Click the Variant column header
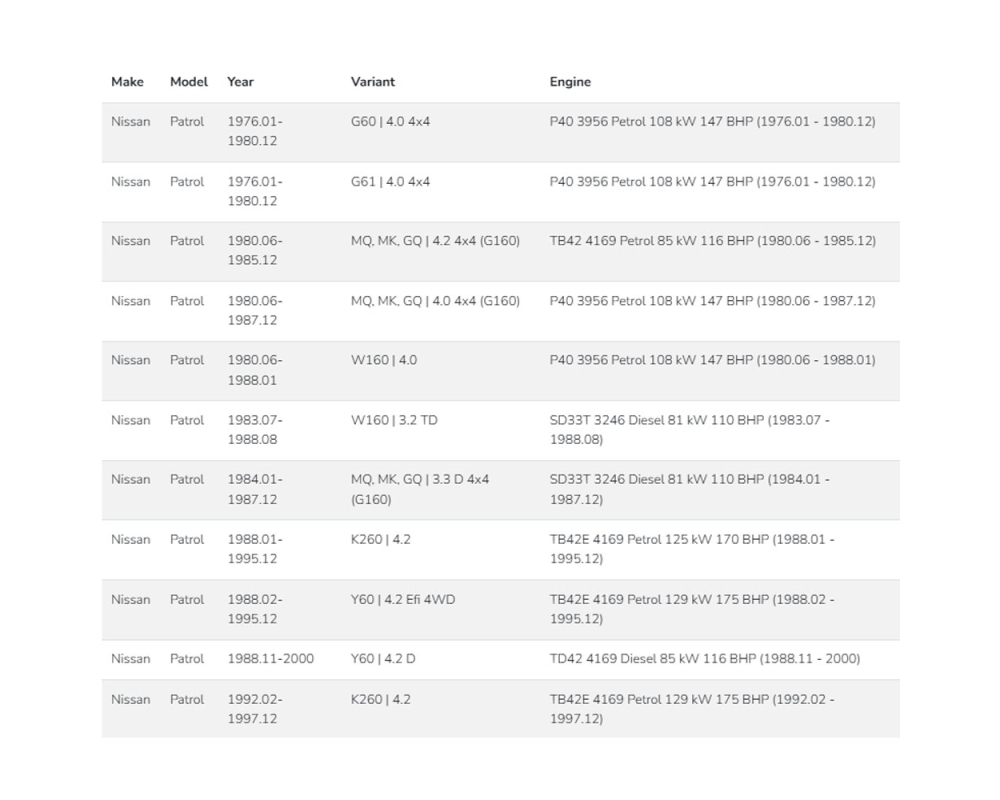The width and height of the screenshot is (1000, 800). (372, 82)
